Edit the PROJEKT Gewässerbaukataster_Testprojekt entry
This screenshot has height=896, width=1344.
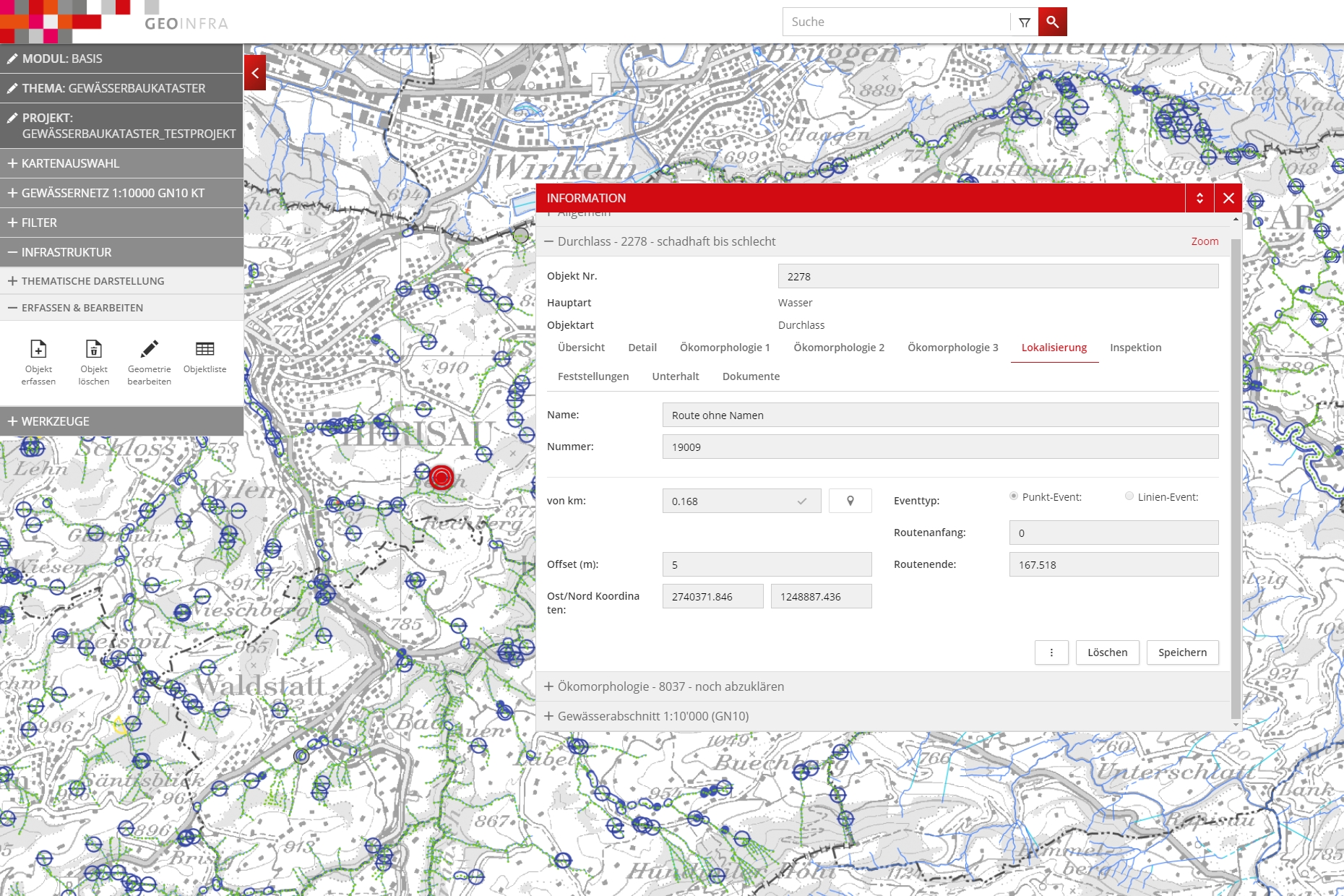coord(121,126)
